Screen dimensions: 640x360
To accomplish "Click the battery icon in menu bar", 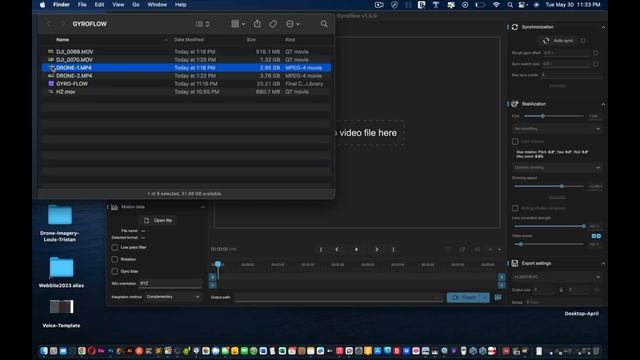I will pyautogui.click(x=480, y=5).
